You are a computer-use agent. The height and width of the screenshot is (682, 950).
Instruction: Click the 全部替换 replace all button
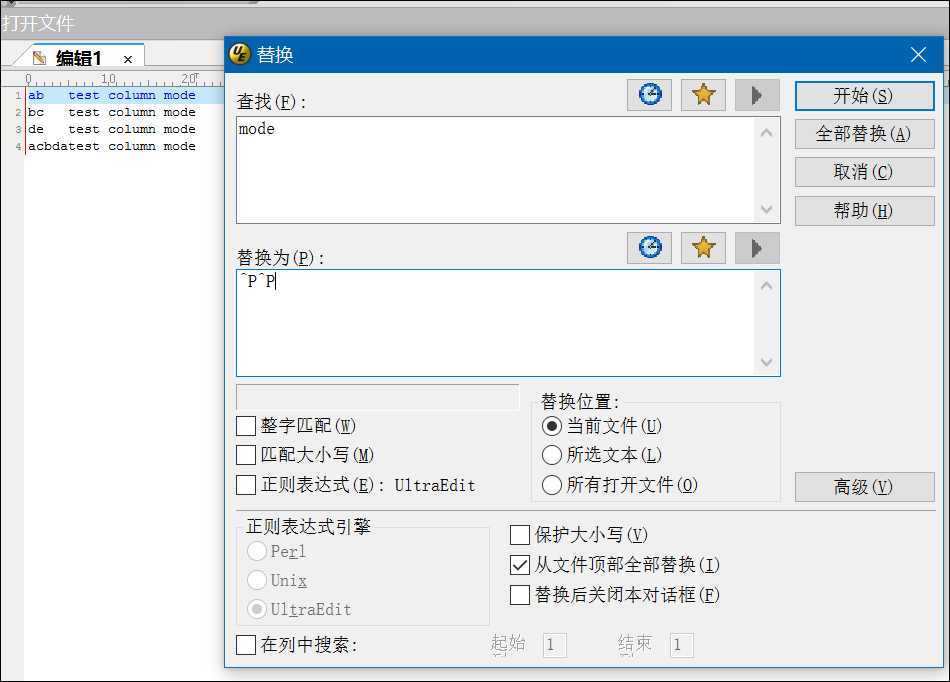[864, 134]
